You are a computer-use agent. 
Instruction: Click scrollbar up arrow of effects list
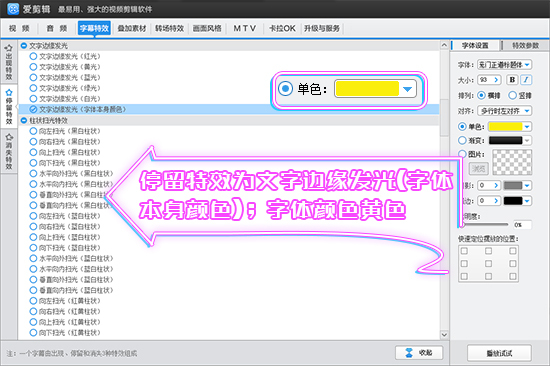click(444, 45)
